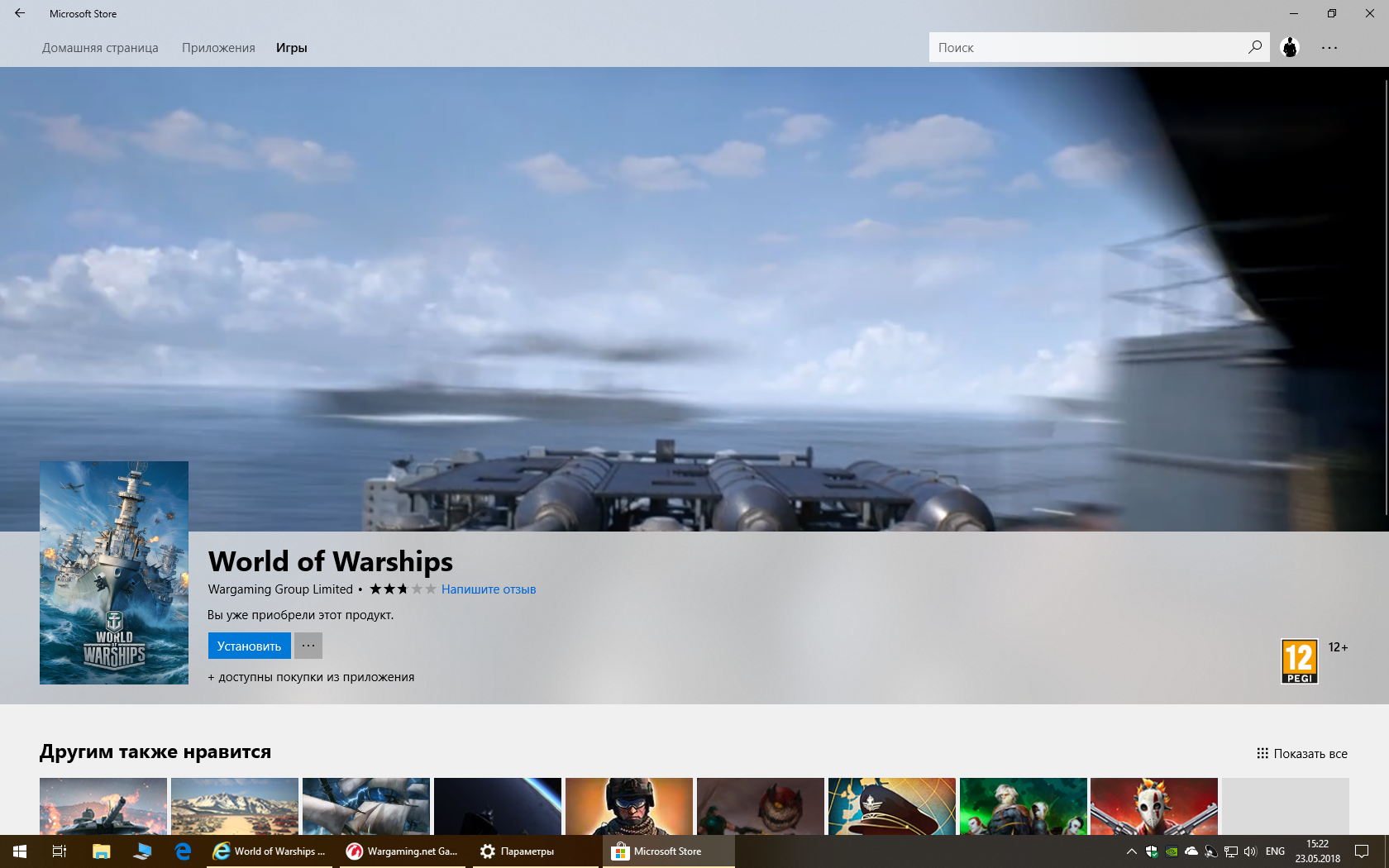Click the search magnifier icon
The height and width of the screenshot is (868, 1389).
point(1255,47)
